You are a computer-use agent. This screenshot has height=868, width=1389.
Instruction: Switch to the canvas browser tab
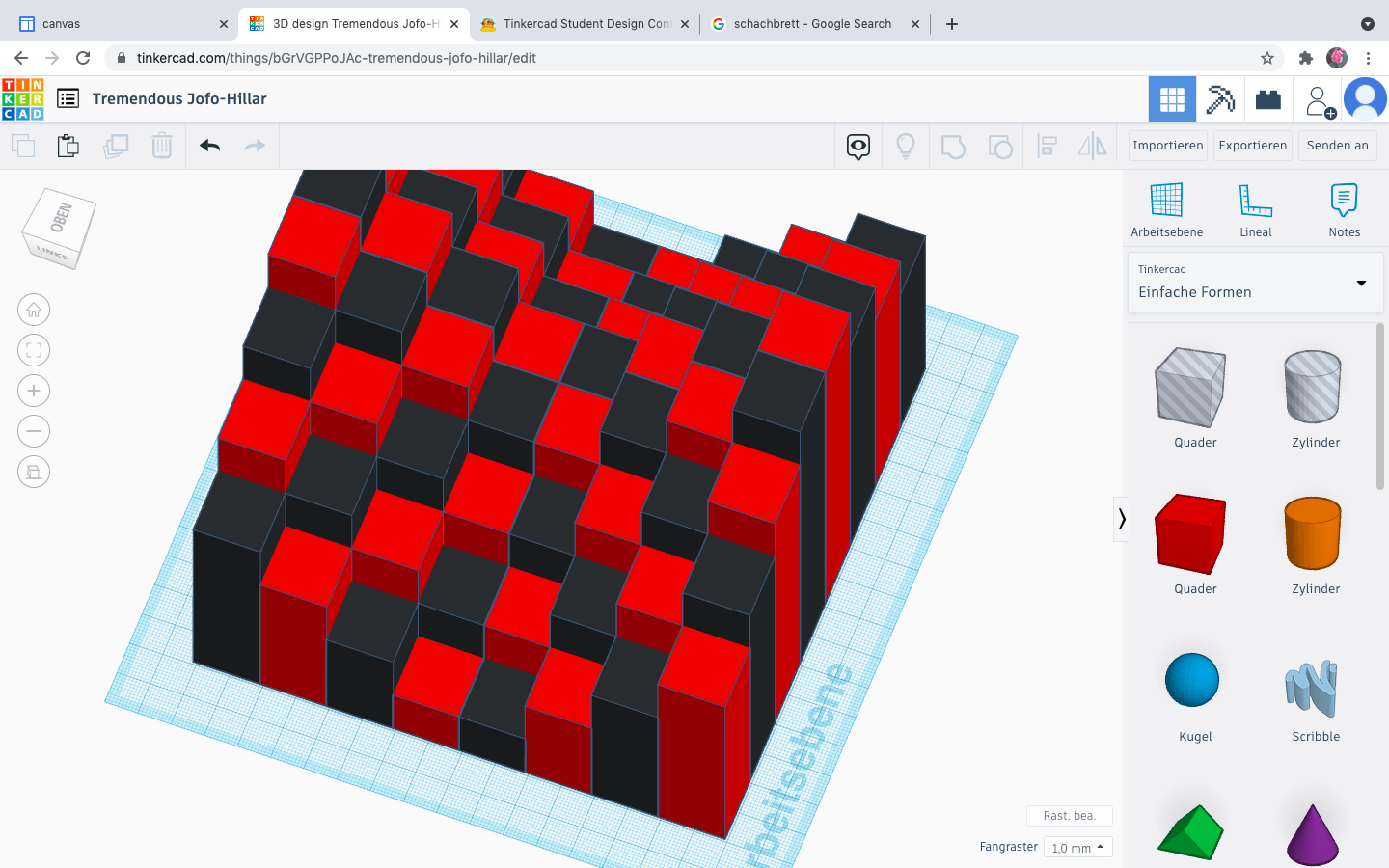[123, 24]
